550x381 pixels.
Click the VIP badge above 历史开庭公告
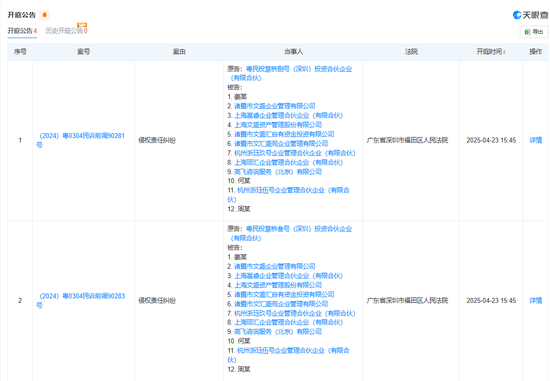82,25
